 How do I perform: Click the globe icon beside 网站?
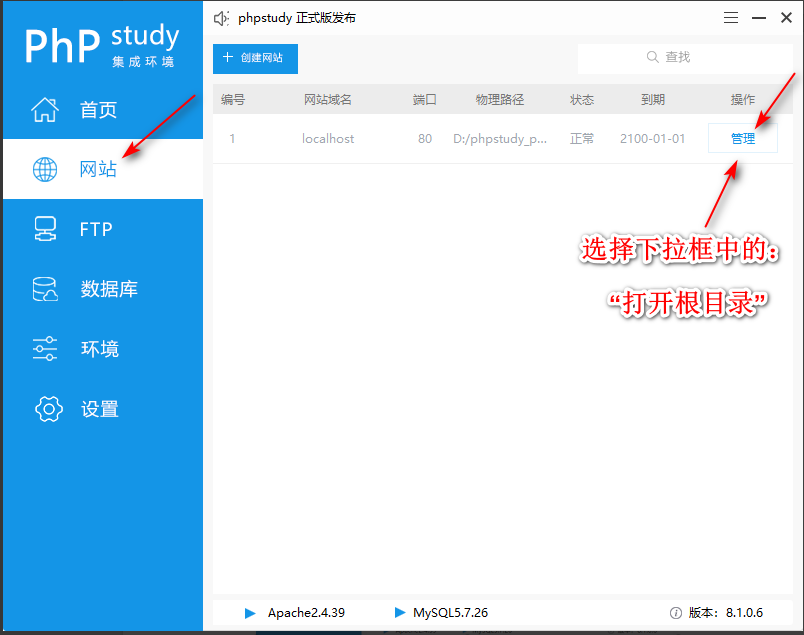45,169
